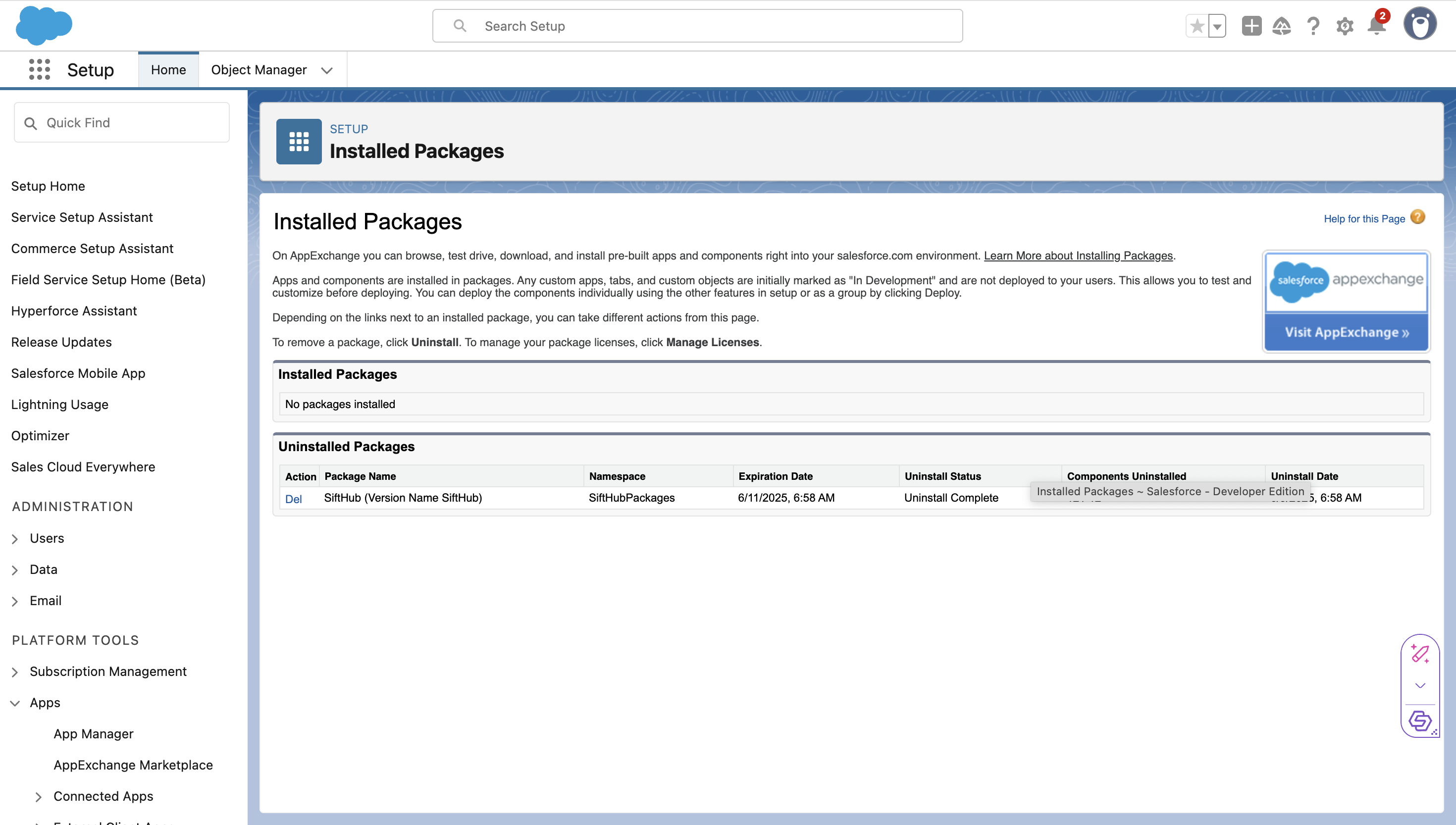This screenshot has height=825, width=1456.
Task: Open the user profile avatar
Action: click(x=1419, y=25)
